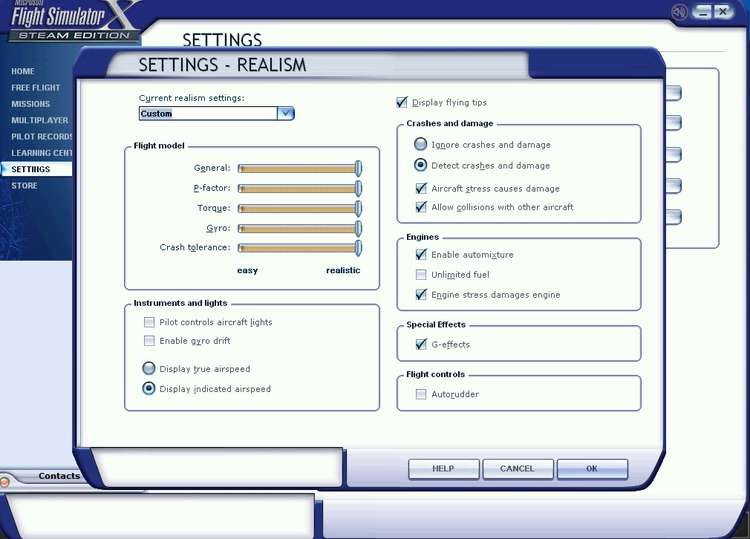Click the General flight model slider
Viewport: 750px width, 539px height.
click(300, 168)
